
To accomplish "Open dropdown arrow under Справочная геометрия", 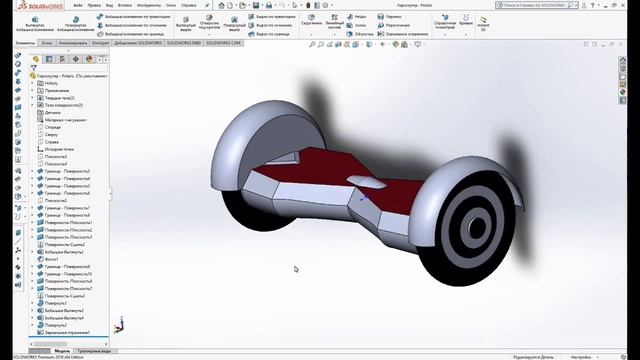I will (444, 35).
